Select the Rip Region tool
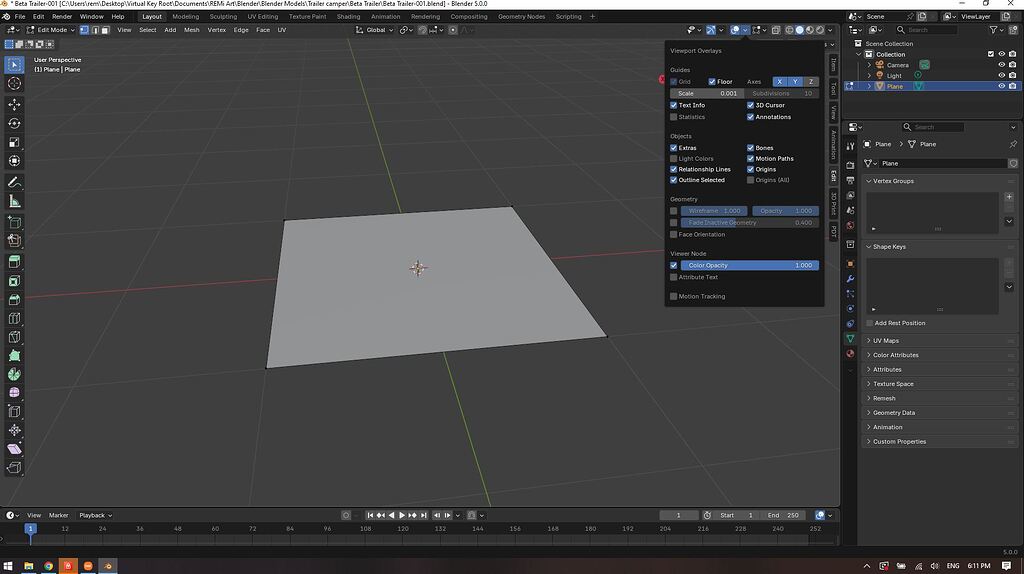The image size is (1024, 574). click(x=14, y=468)
